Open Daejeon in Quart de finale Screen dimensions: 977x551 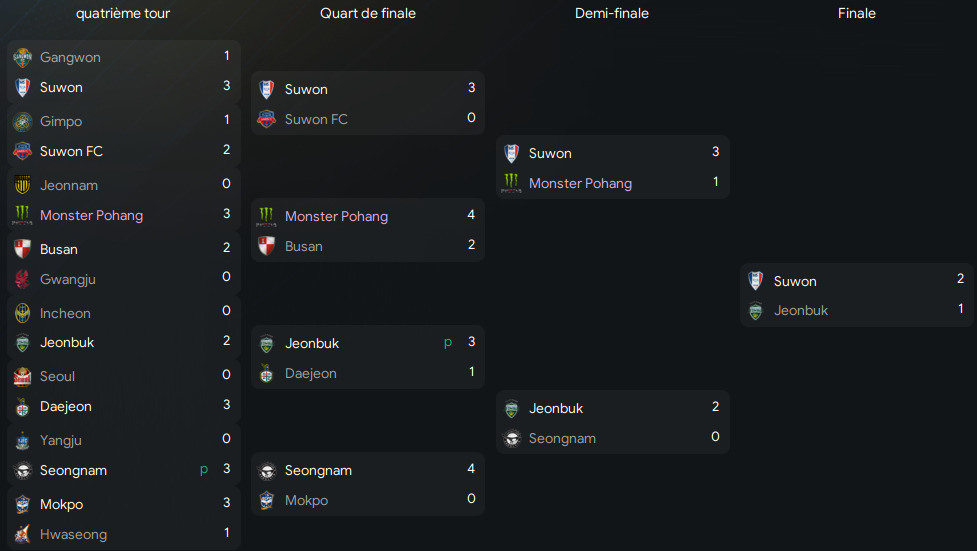click(x=310, y=373)
